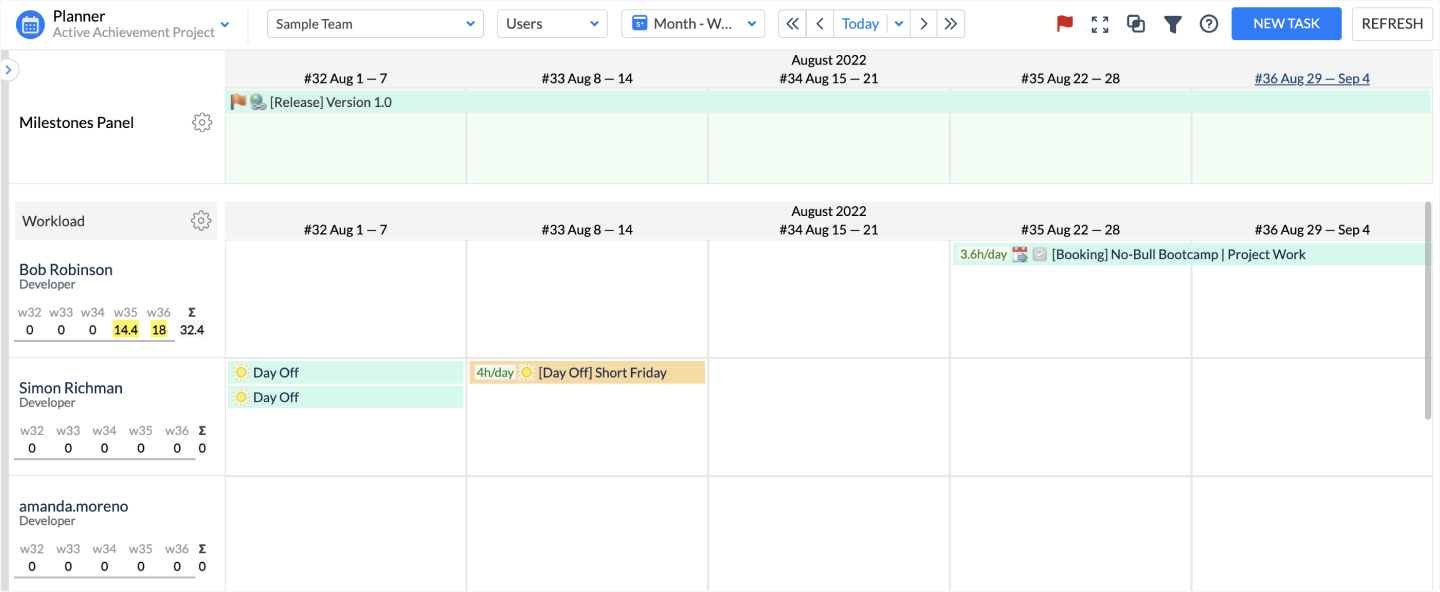
Task: Open the help question mark icon
Action: pos(1209,24)
